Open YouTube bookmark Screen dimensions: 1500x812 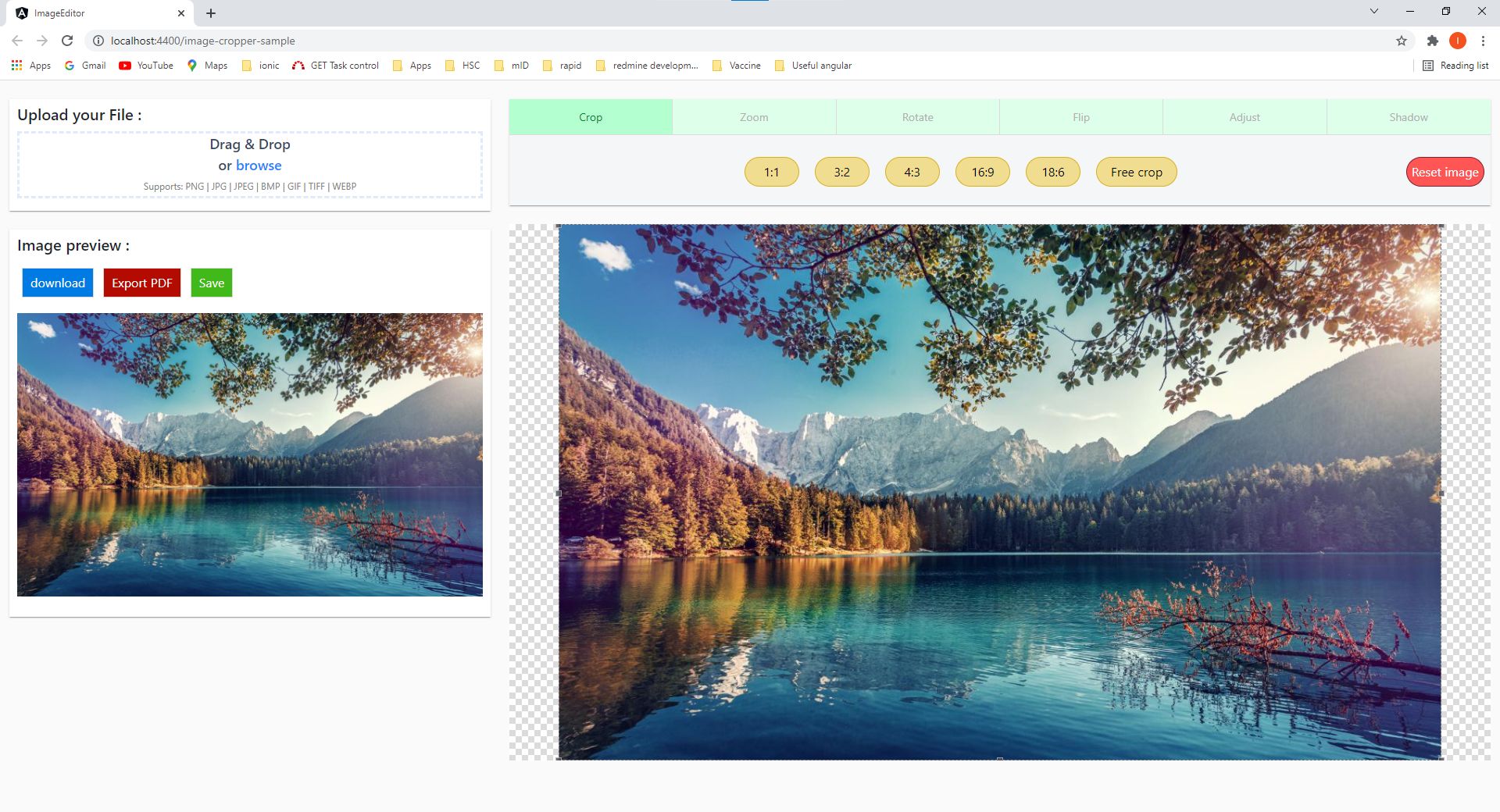146,66
